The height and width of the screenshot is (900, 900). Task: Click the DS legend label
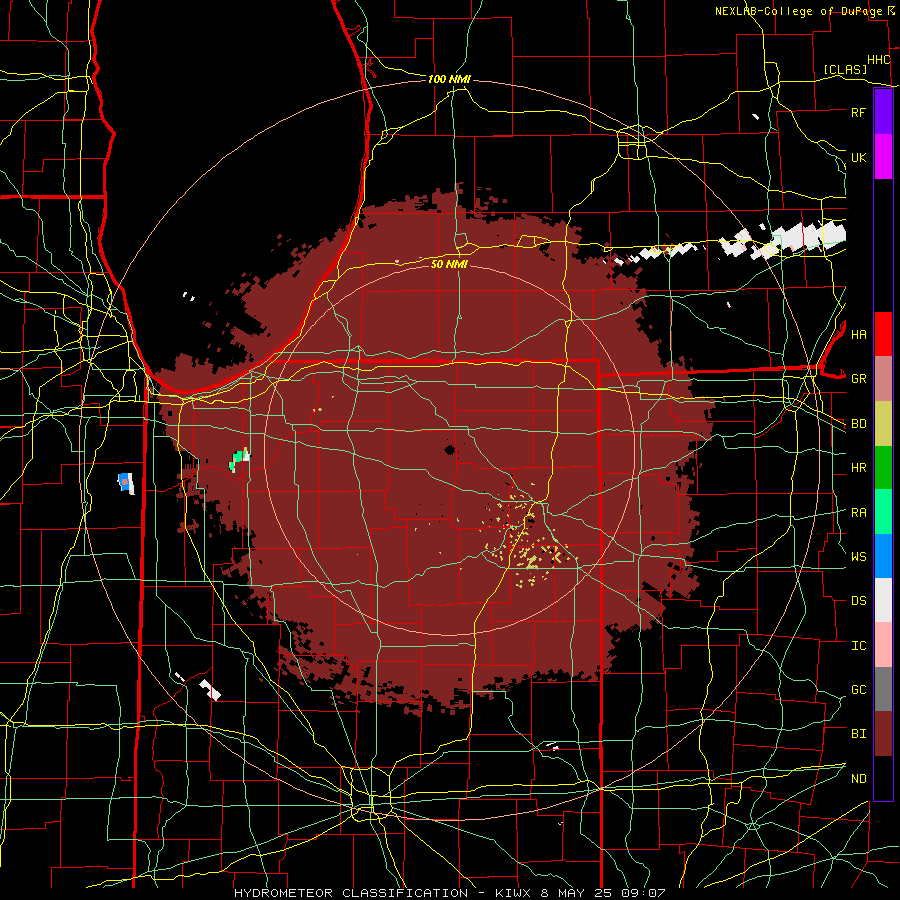coord(858,600)
